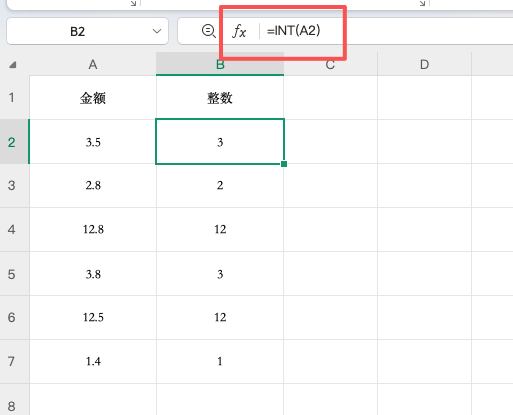Select row 6 header
The image size is (513, 415).
(x=15, y=317)
